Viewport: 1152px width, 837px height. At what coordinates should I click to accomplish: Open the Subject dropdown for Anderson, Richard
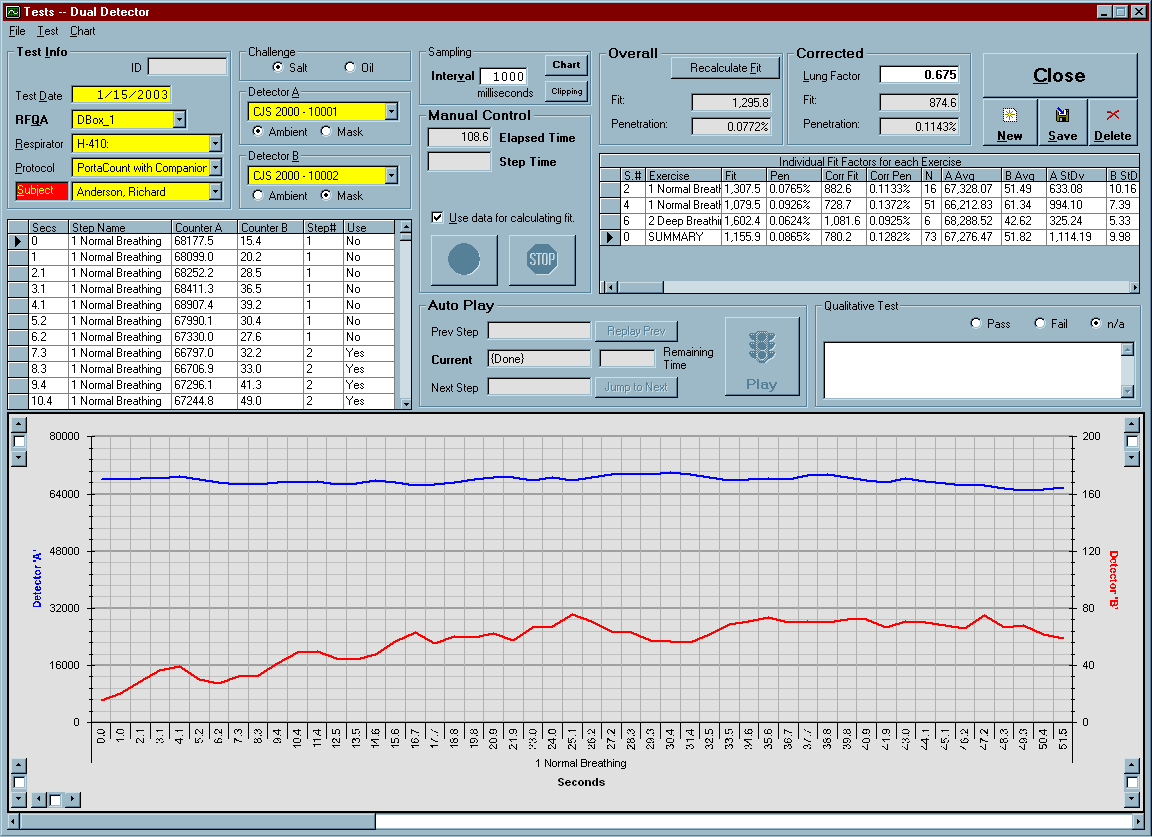point(215,191)
